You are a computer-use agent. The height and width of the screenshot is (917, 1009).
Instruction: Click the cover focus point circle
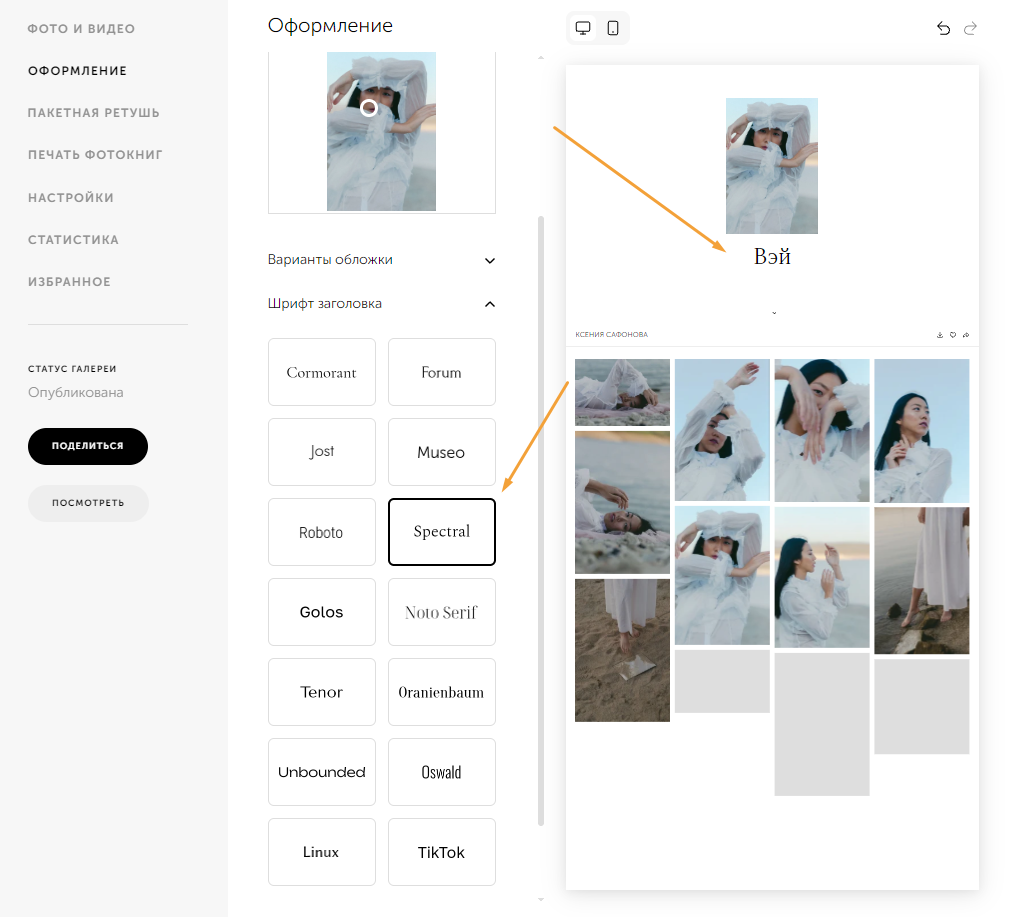click(x=369, y=107)
